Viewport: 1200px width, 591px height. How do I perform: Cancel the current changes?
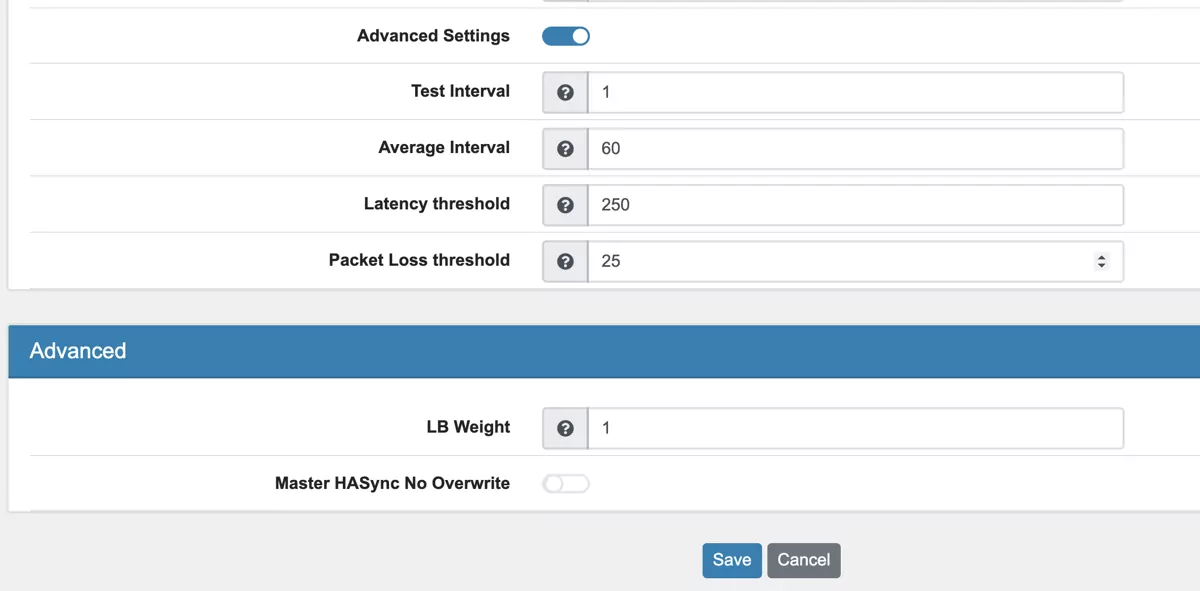coord(803,560)
